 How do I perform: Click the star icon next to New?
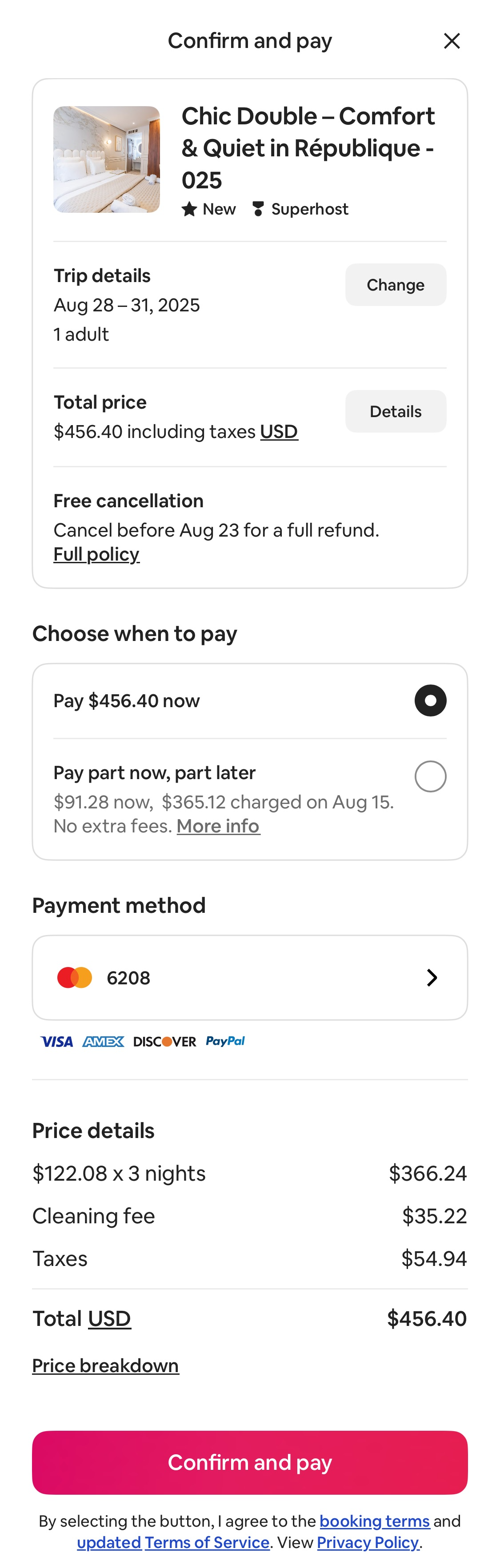tap(189, 209)
